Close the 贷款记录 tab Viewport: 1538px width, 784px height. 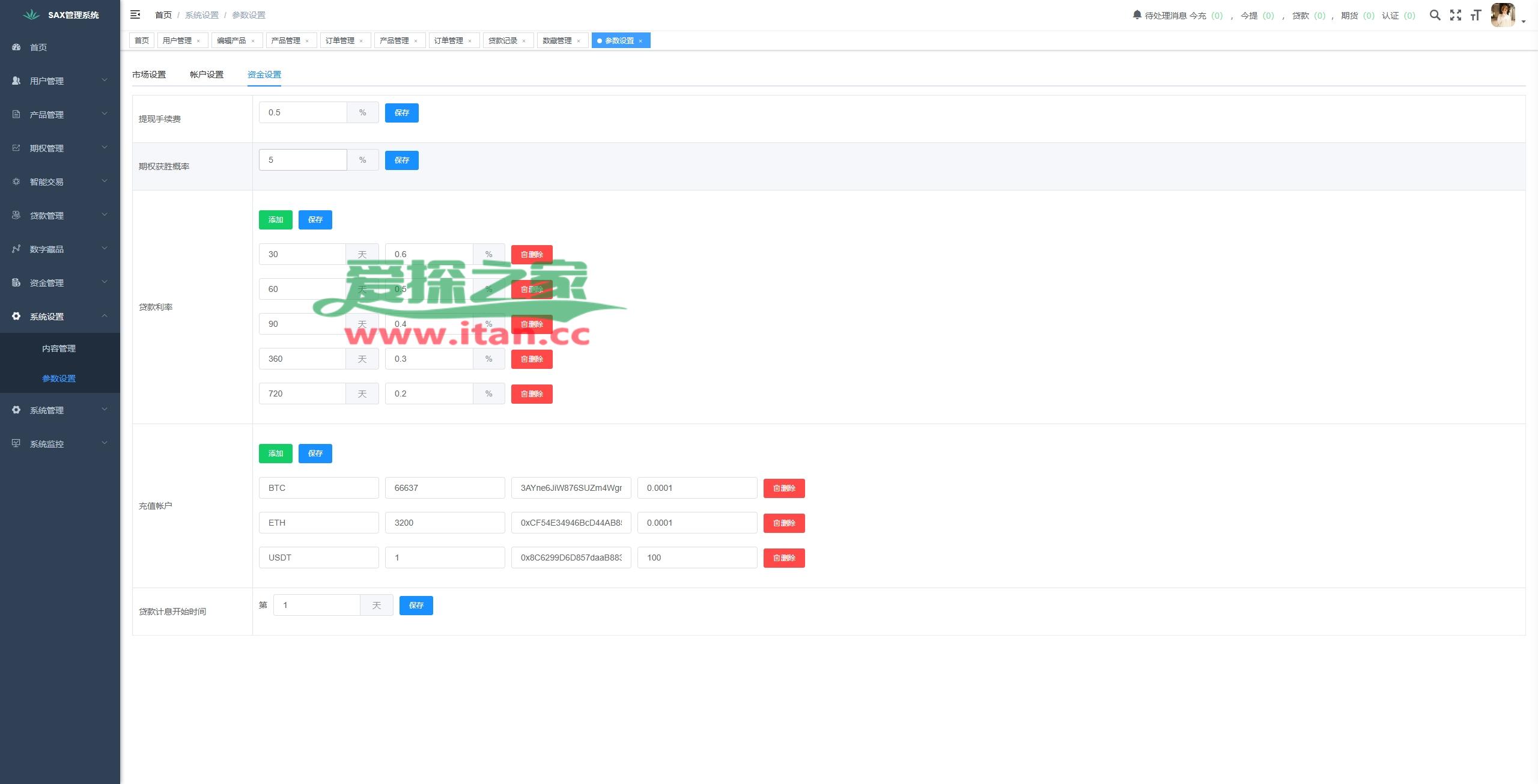[524, 41]
